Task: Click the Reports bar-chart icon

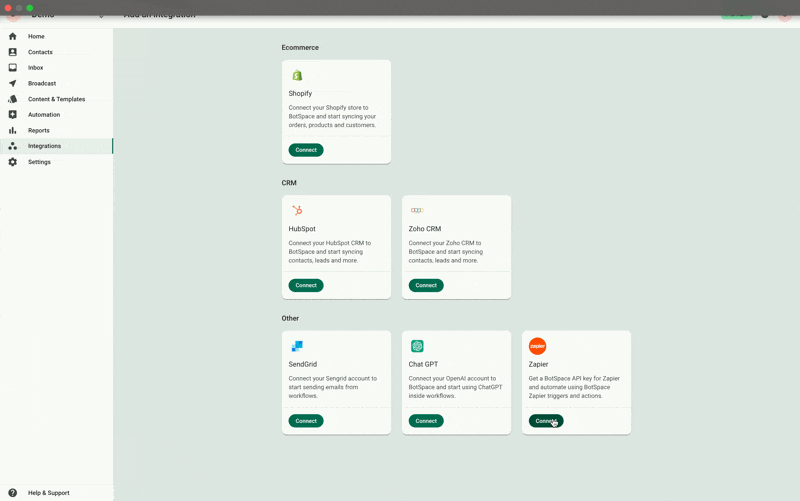Action: [13, 130]
